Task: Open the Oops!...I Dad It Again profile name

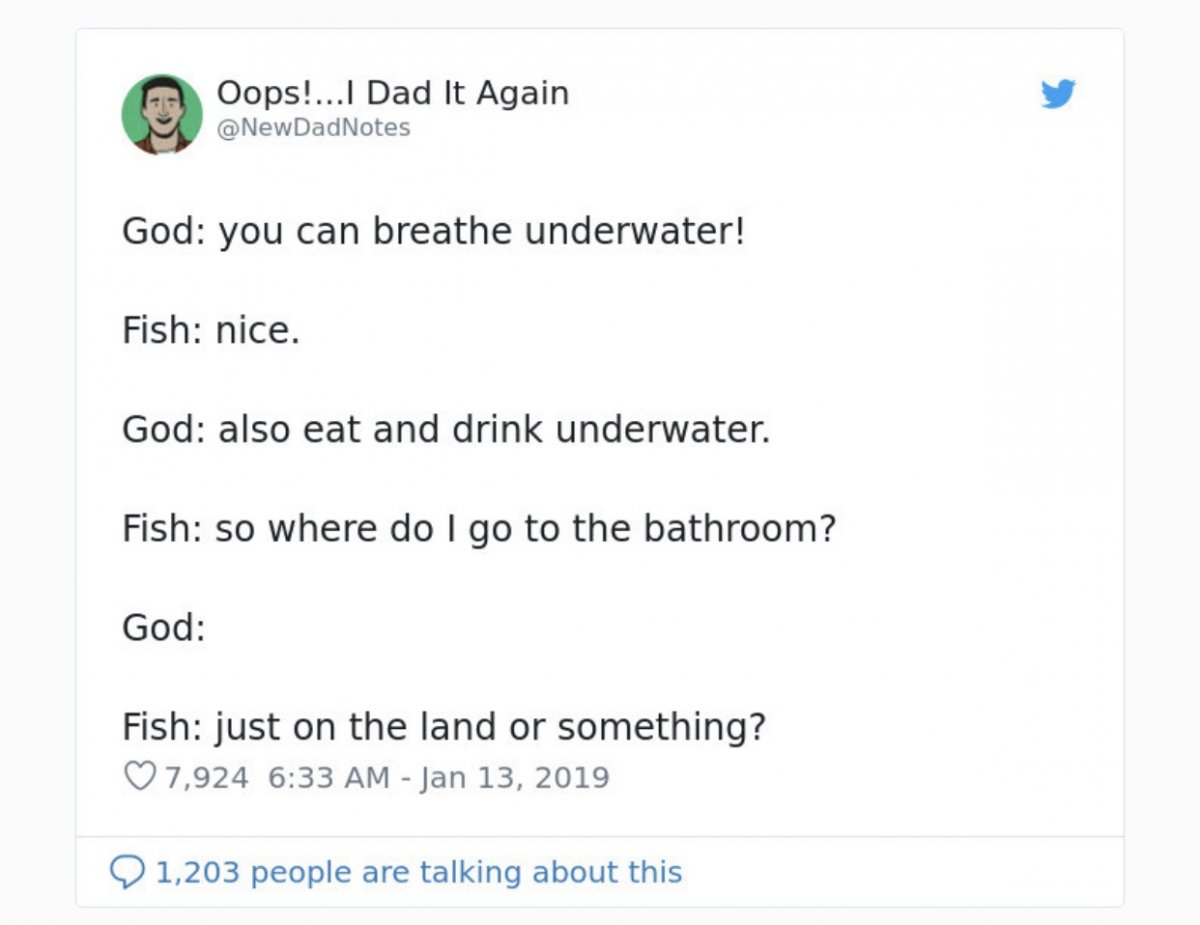Action: tap(393, 93)
